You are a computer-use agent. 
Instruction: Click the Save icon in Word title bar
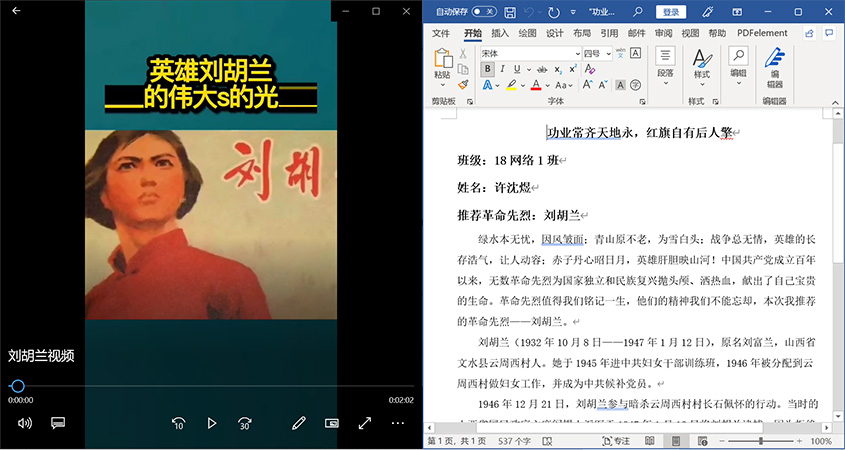[x=509, y=12]
